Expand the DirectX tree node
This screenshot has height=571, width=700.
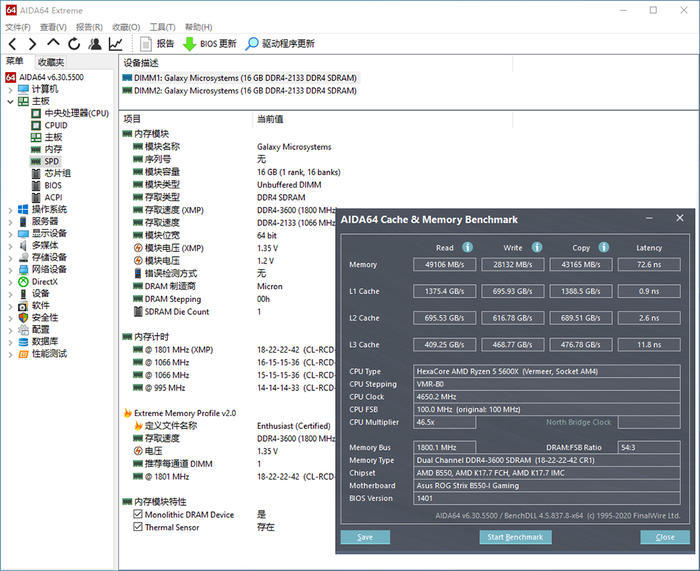pyautogui.click(x=10, y=282)
